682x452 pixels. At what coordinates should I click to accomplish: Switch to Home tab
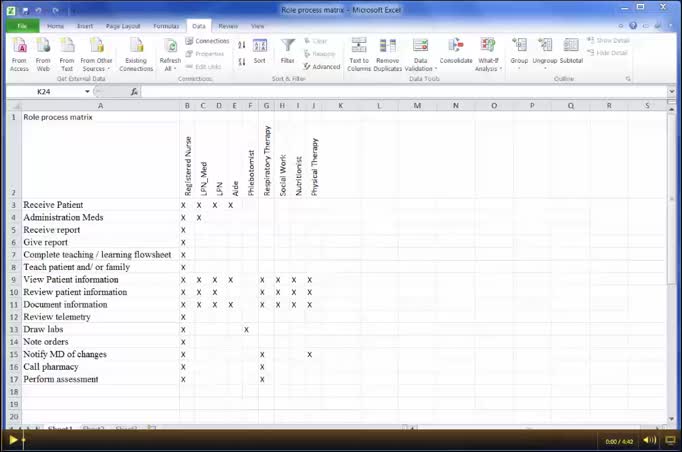tap(55, 26)
